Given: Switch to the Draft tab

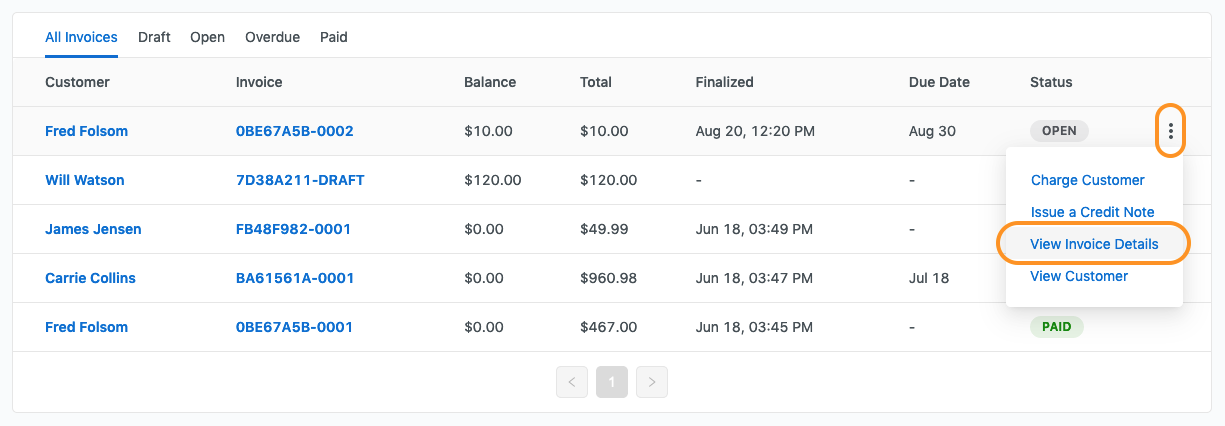Looking at the screenshot, I should [x=154, y=37].
